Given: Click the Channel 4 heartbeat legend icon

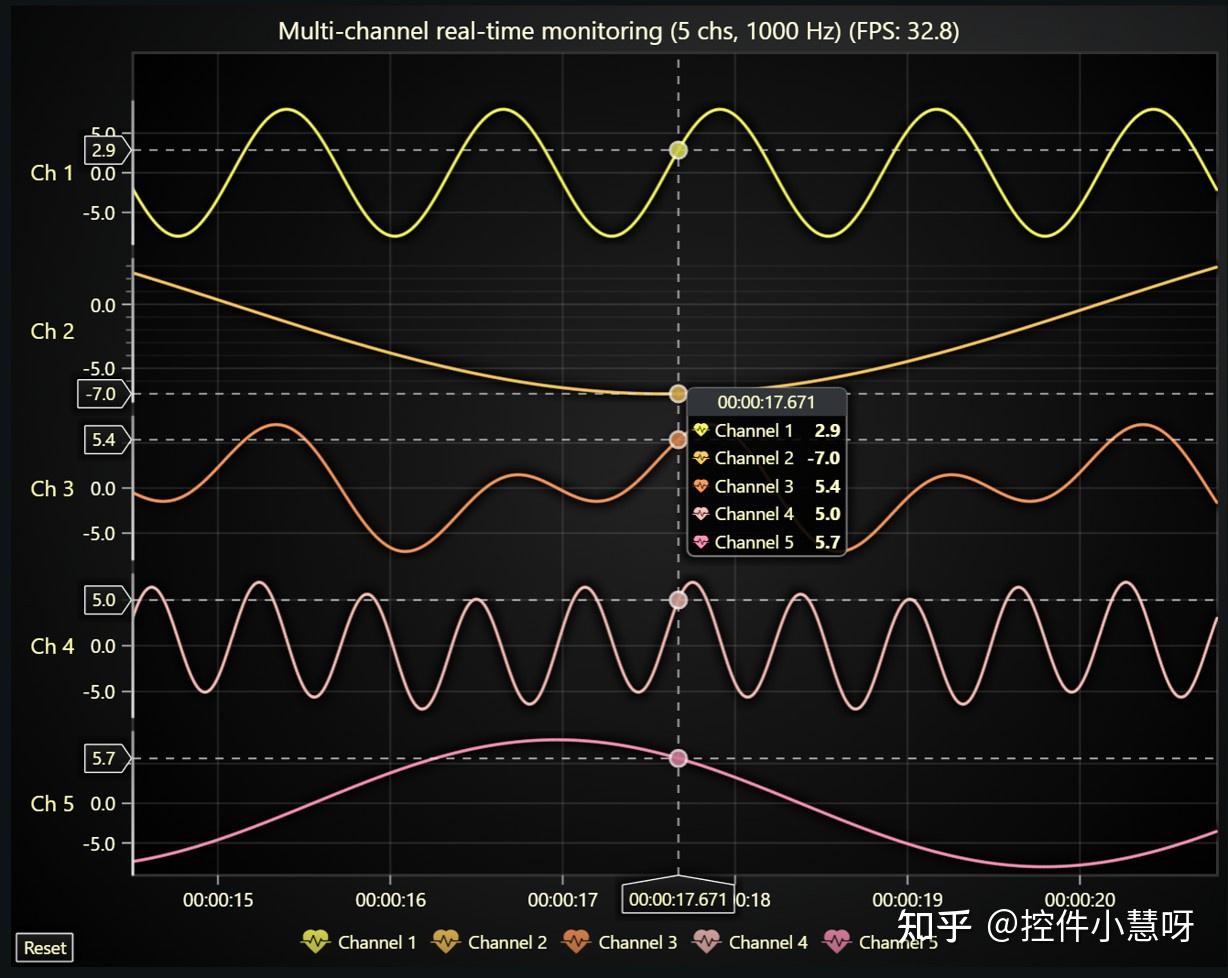Looking at the screenshot, I should click(x=708, y=941).
